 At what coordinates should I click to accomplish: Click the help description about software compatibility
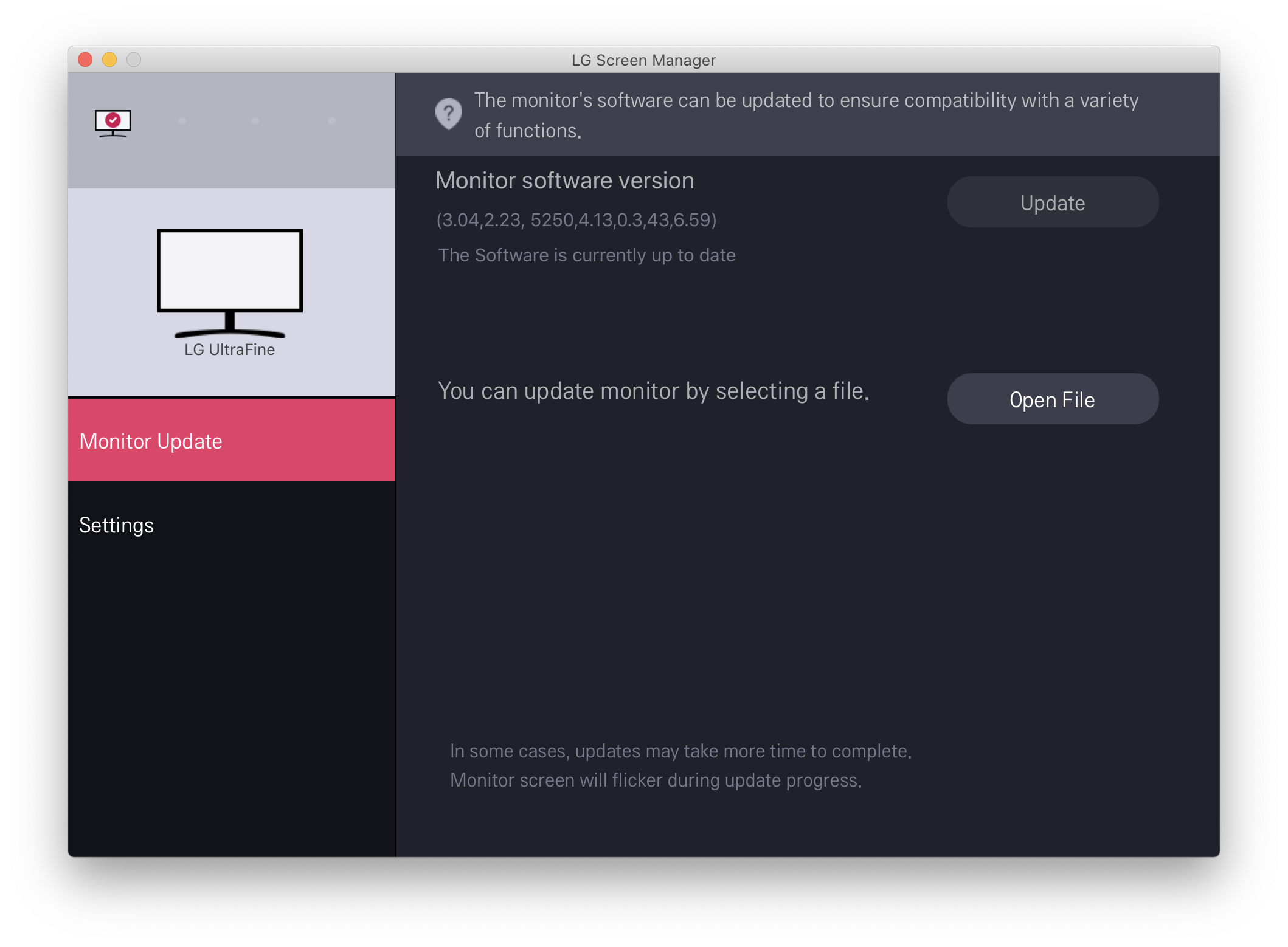(x=806, y=115)
